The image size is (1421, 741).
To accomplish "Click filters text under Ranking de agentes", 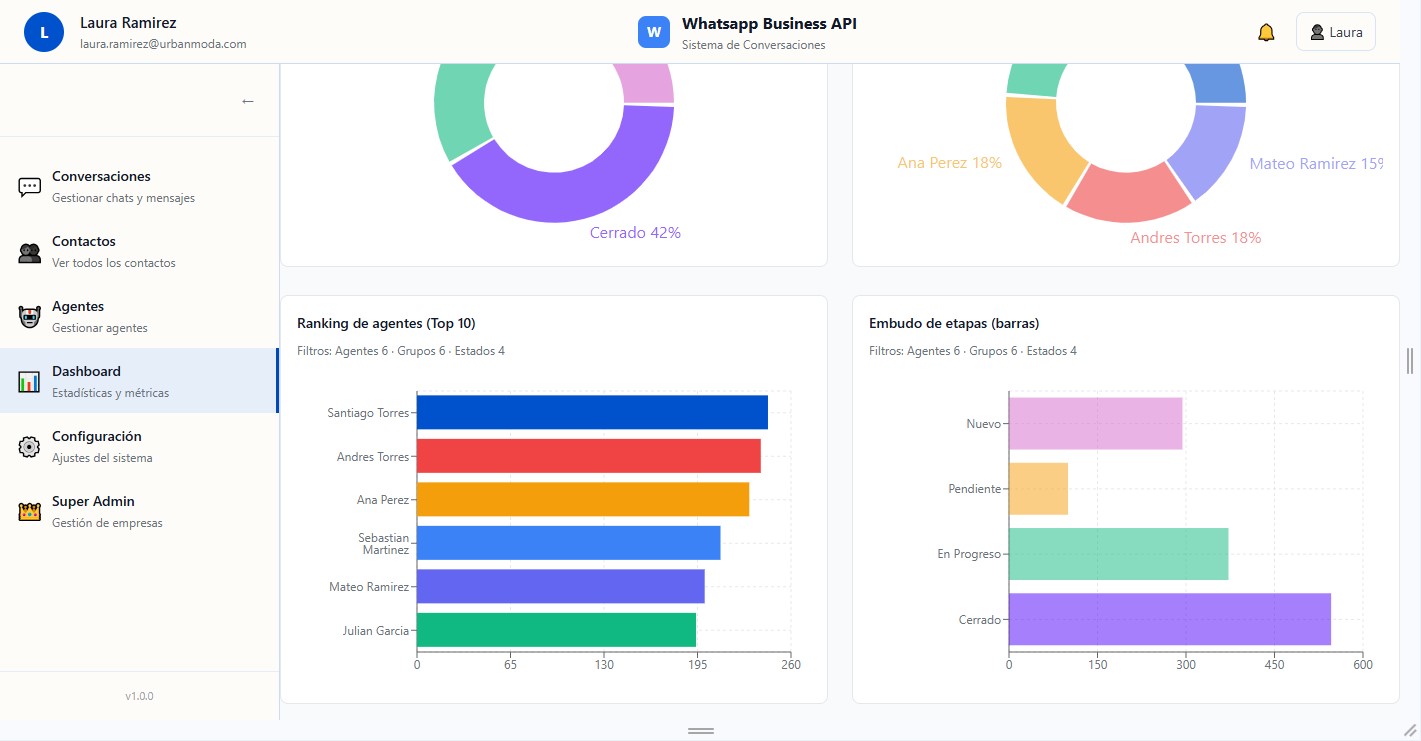I will [x=401, y=351].
